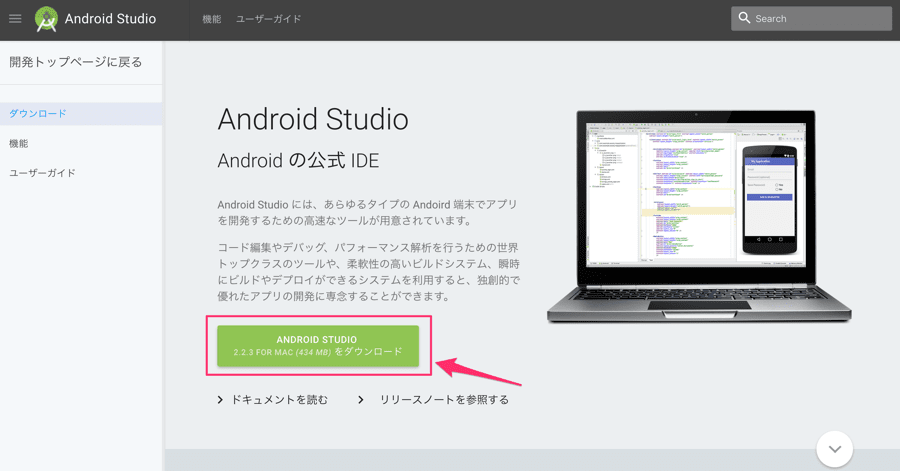The image size is (900, 471).
Task: Click the magnifier icon in Search
Action: 744,18
